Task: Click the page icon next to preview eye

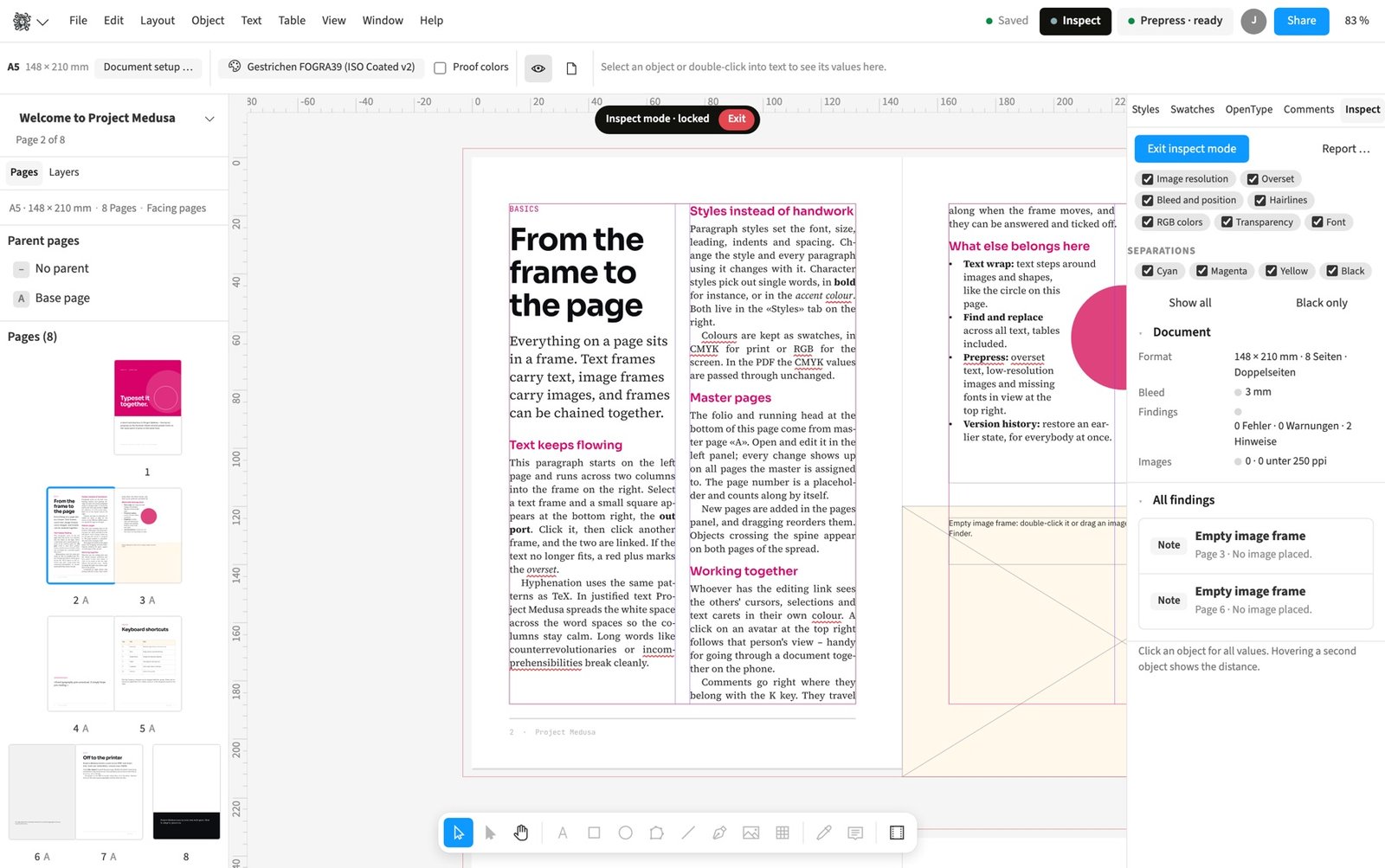Action: point(571,68)
